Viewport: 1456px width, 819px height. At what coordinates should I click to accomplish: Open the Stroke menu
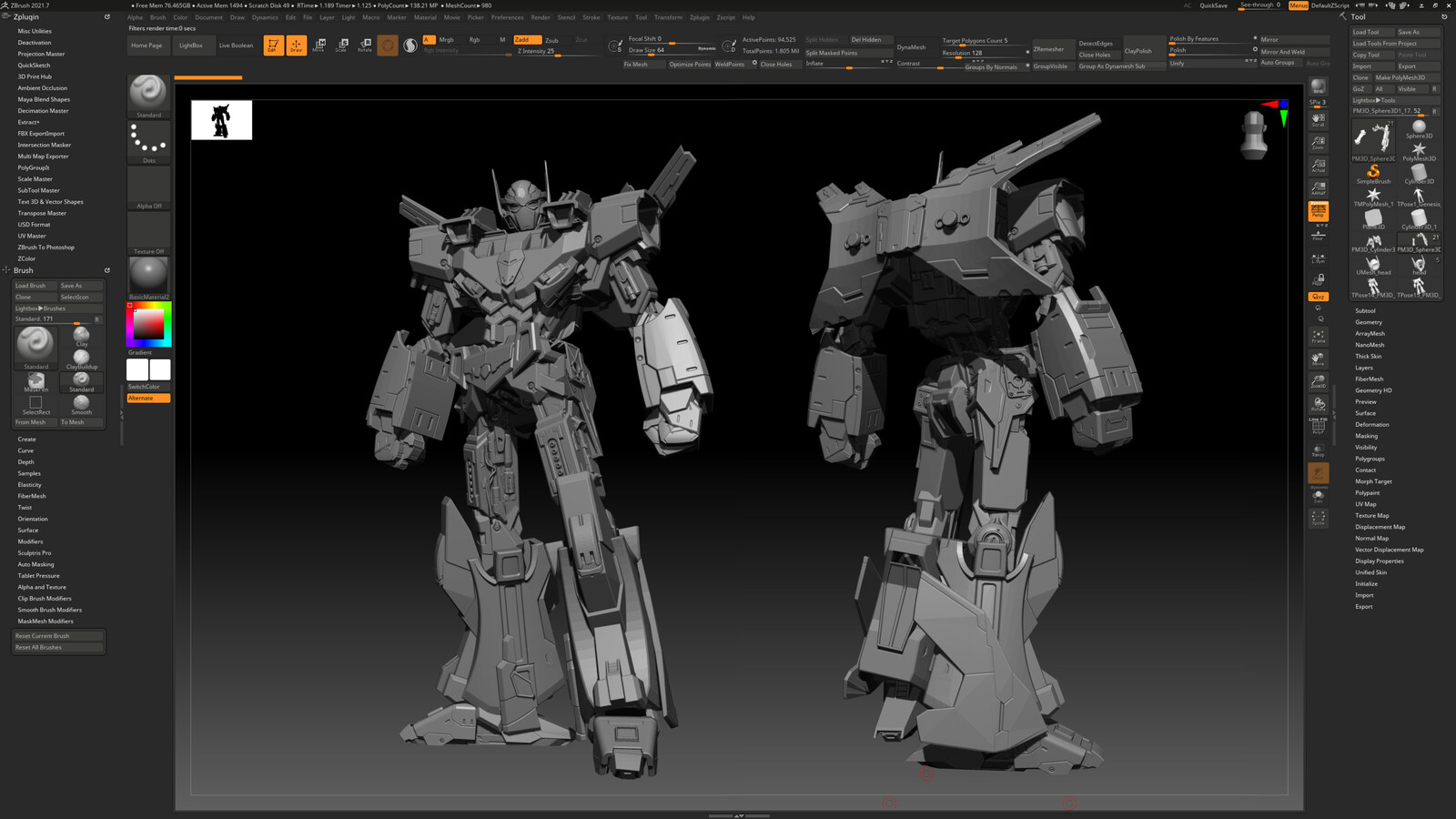tap(591, 17)
